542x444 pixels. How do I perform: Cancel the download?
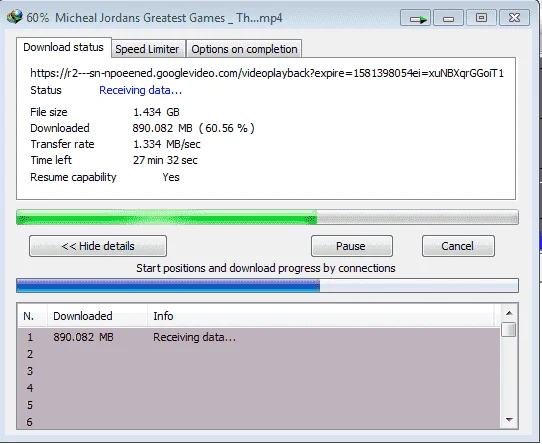point(458,246)
